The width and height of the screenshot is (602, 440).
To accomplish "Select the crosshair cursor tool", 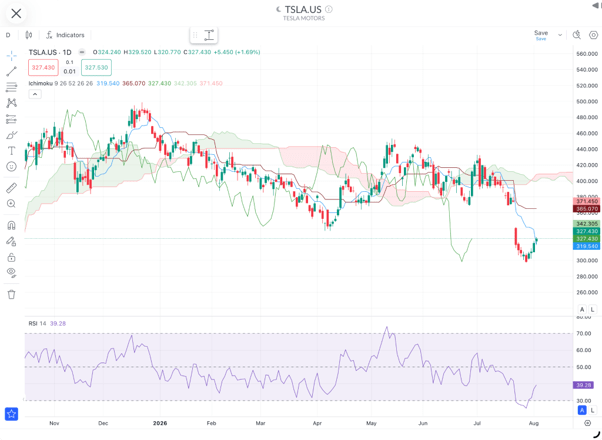I will (x=12, y=56).
